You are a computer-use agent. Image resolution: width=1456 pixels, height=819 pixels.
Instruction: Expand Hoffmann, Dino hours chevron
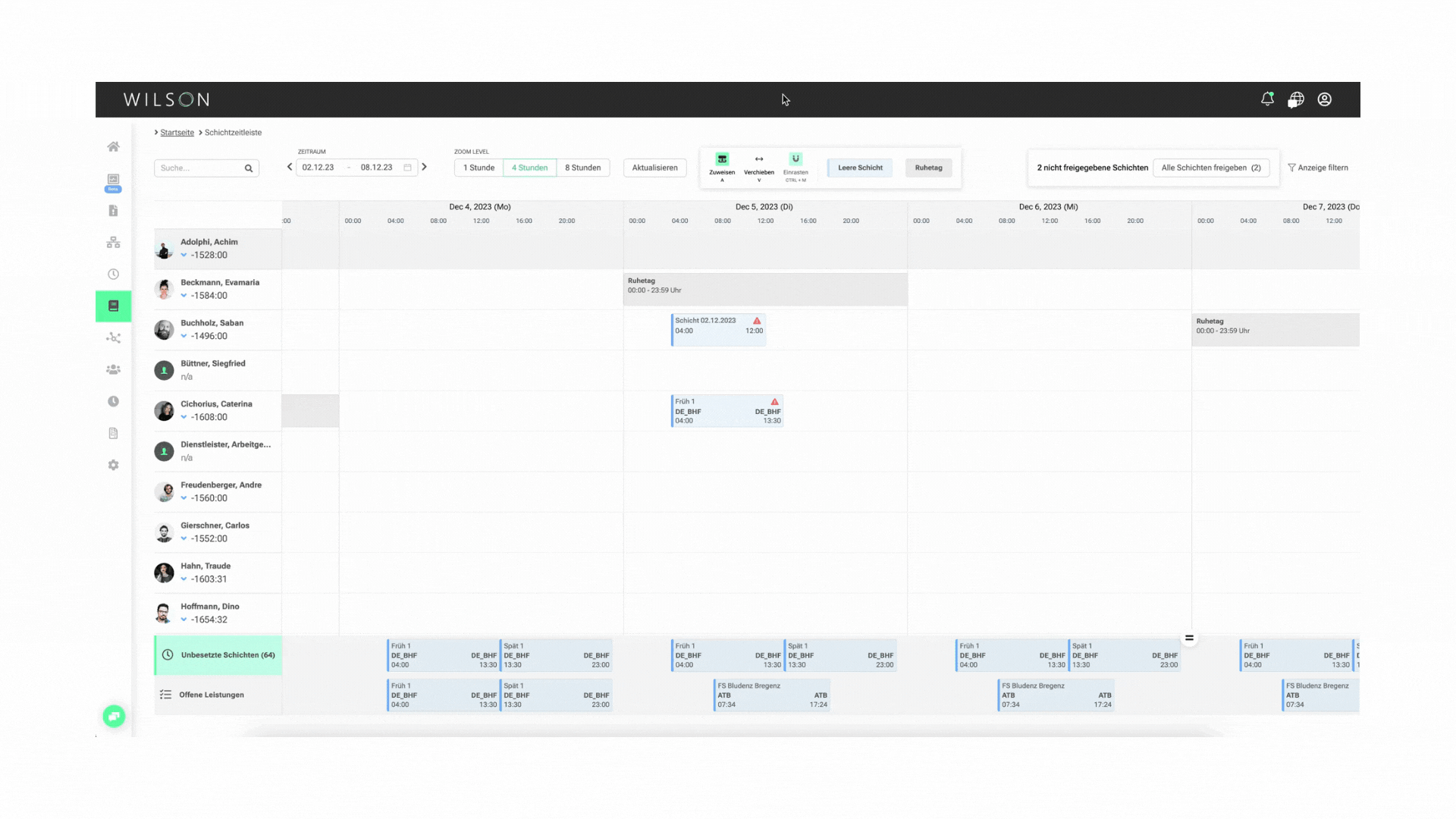pyautogui.click(x=184, y=620)
